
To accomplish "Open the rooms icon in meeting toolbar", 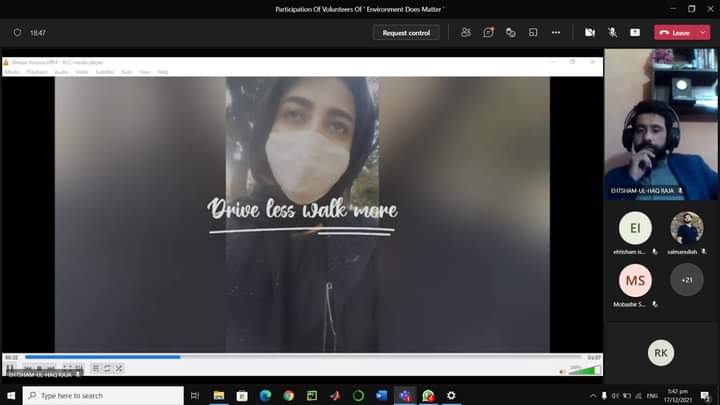I will [533, 32].
